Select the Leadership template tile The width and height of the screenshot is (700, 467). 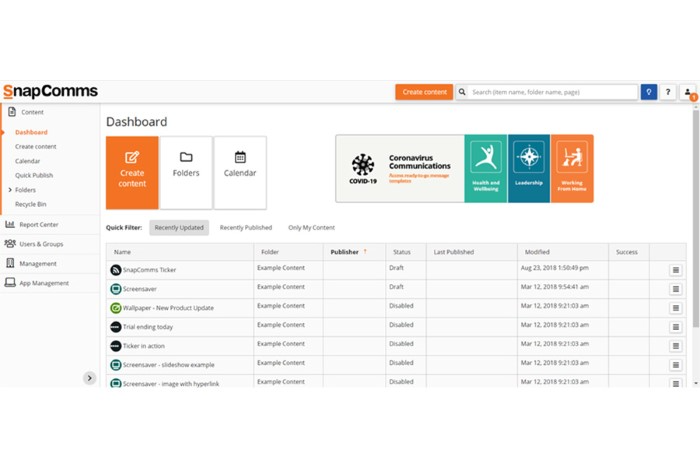[x=528, y=169]
